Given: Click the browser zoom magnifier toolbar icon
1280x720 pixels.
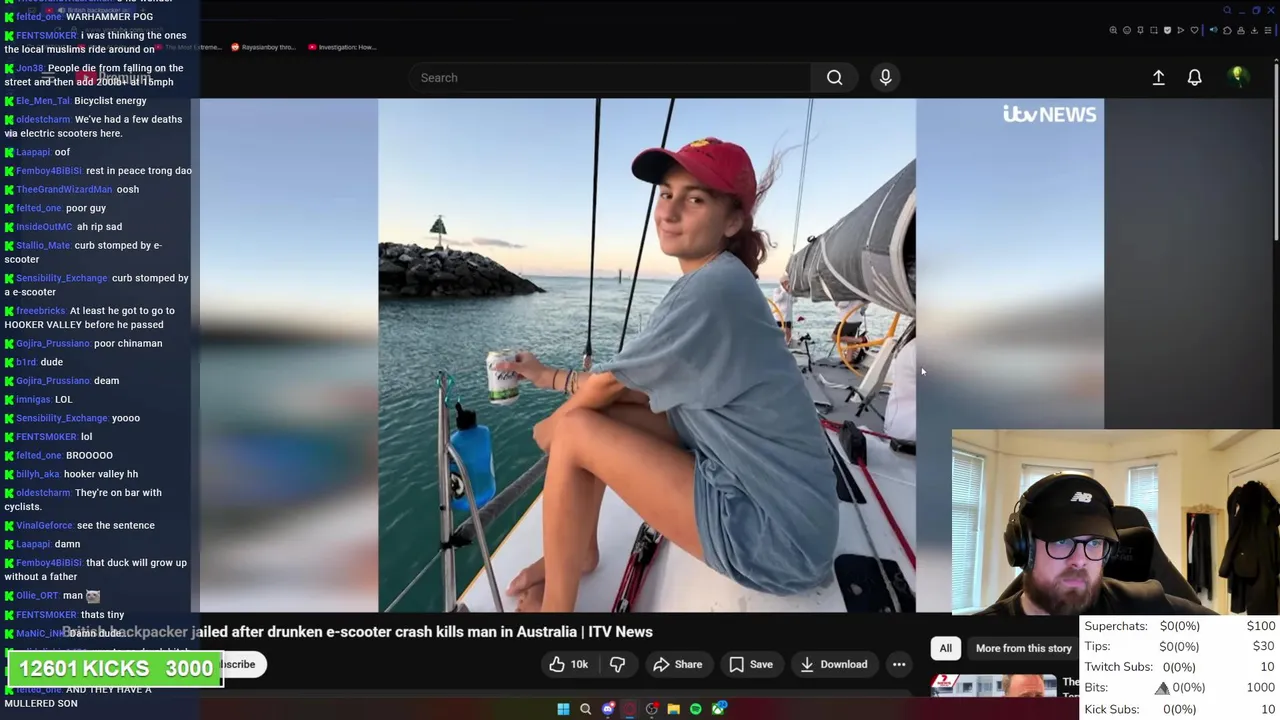Looking at the screenshot, I should (x=1113, y=30).
